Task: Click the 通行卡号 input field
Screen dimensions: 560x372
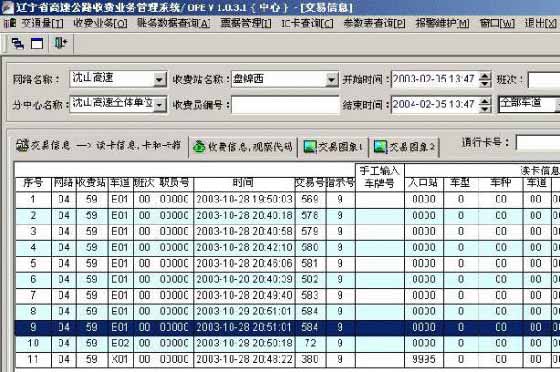Action: [538, 143]
